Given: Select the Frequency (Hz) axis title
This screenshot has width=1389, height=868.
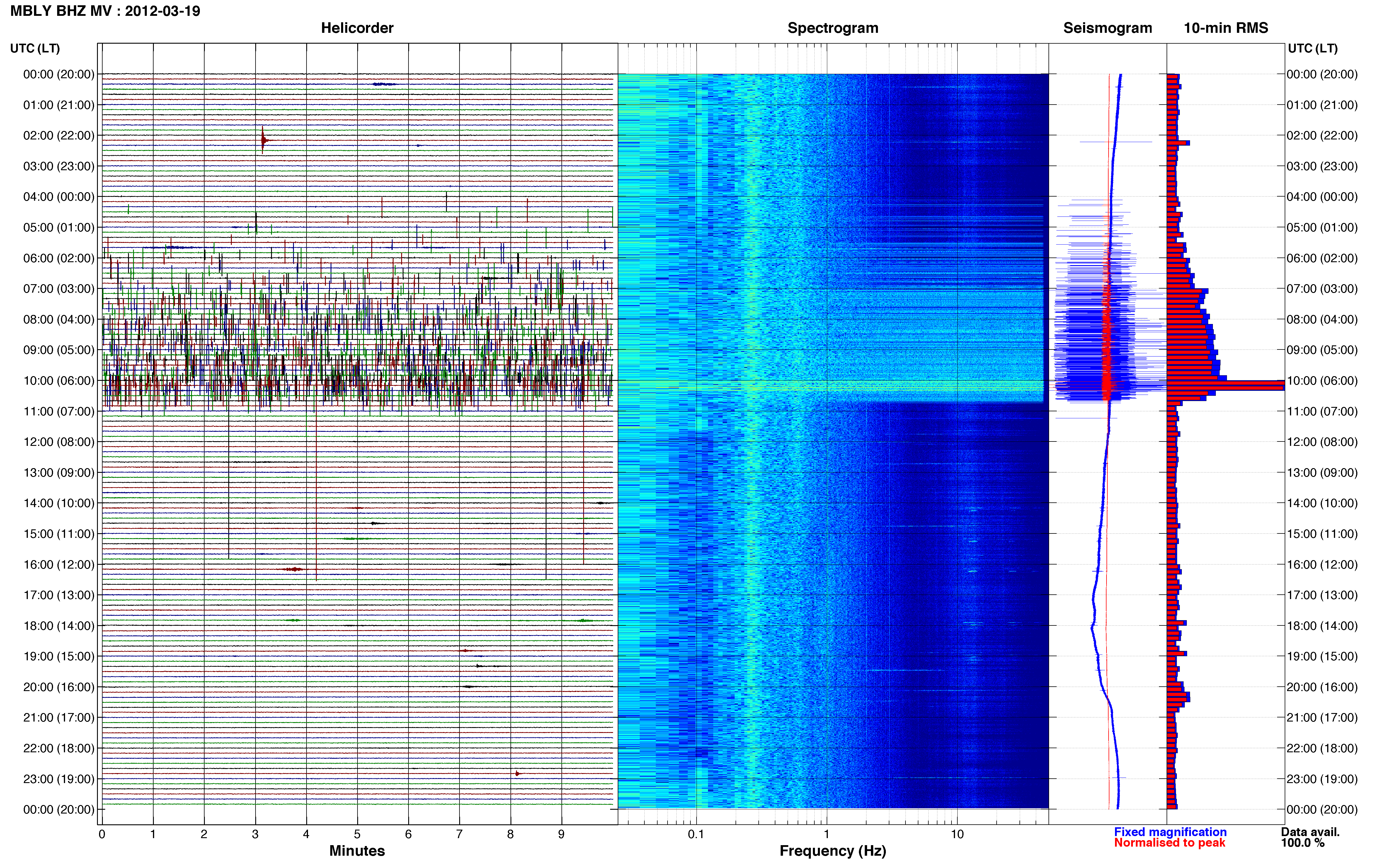Looking at the screenshot, I should 833,851.
